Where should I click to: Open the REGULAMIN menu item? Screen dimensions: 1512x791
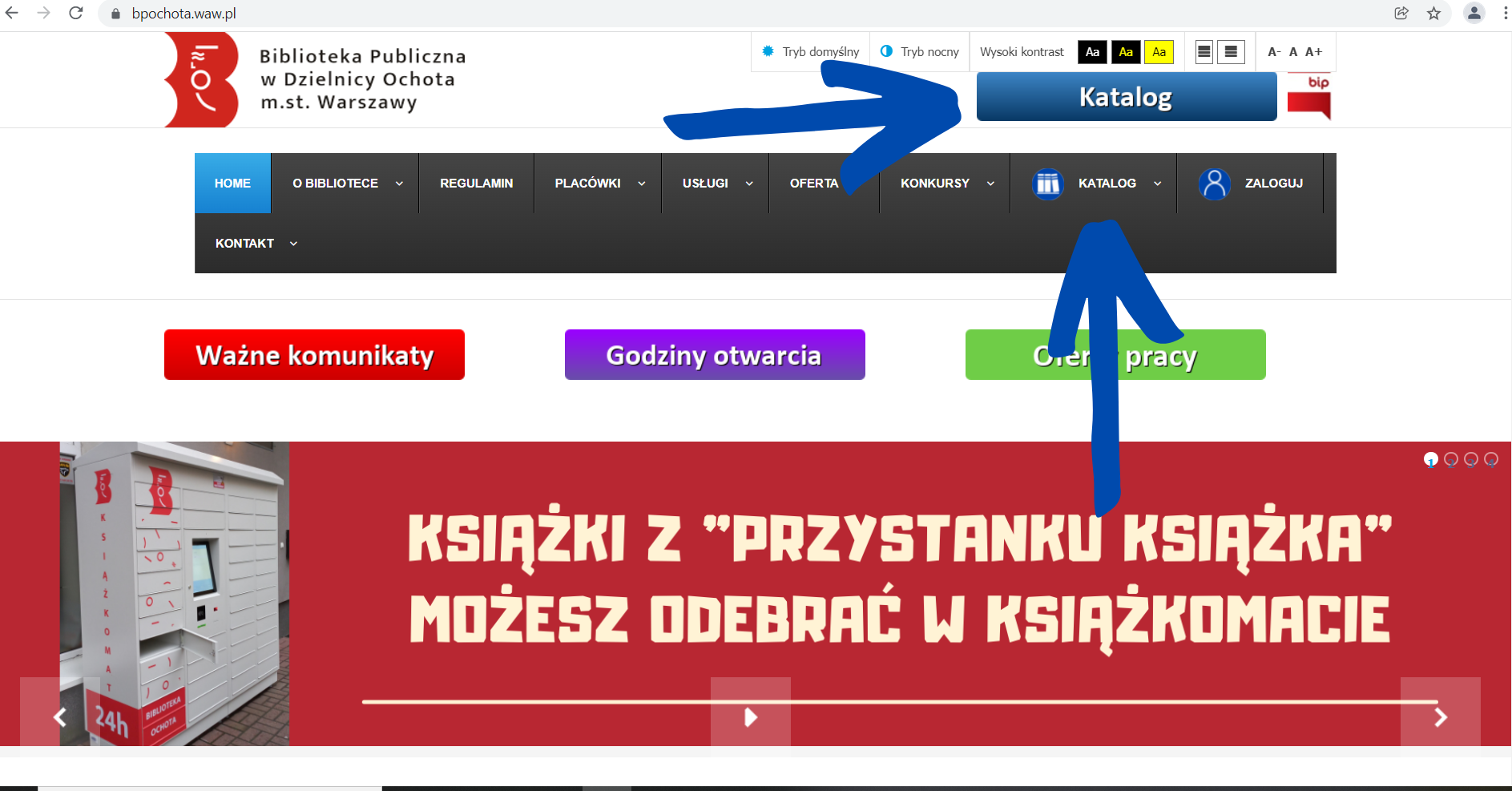tap(476, 183)
